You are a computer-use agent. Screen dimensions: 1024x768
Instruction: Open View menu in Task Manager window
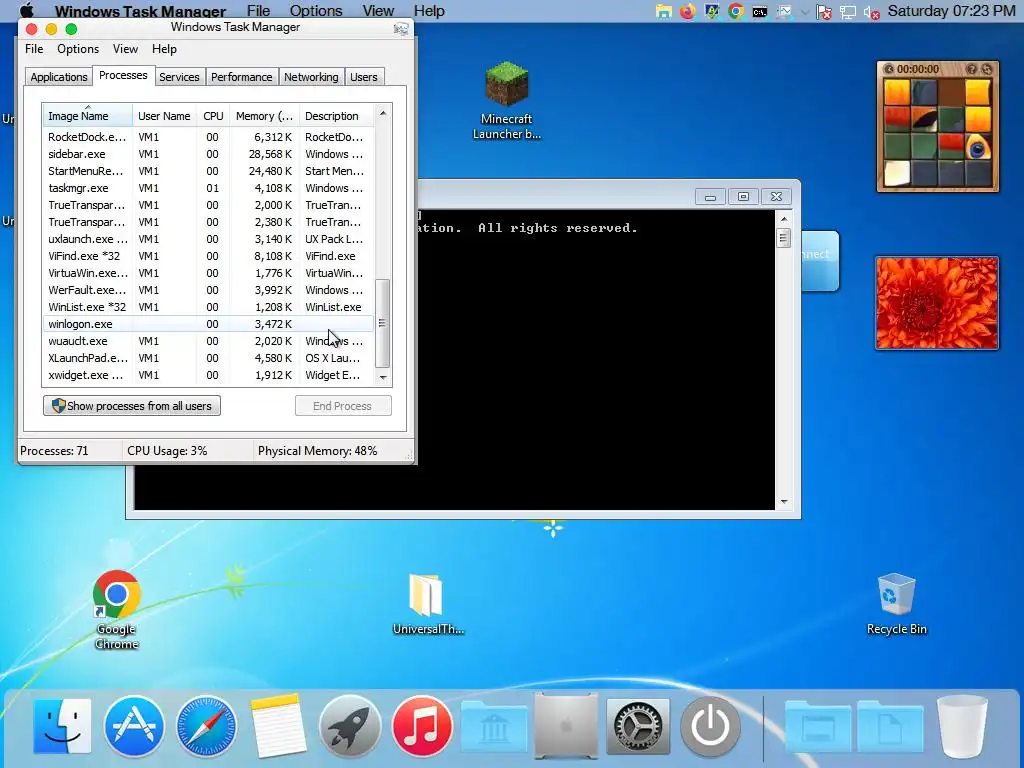tap(125, 49)
